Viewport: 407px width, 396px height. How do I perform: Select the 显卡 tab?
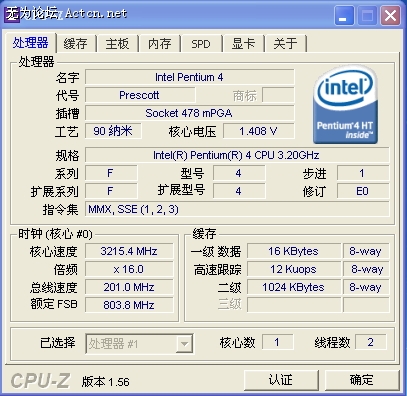[243, 44]
